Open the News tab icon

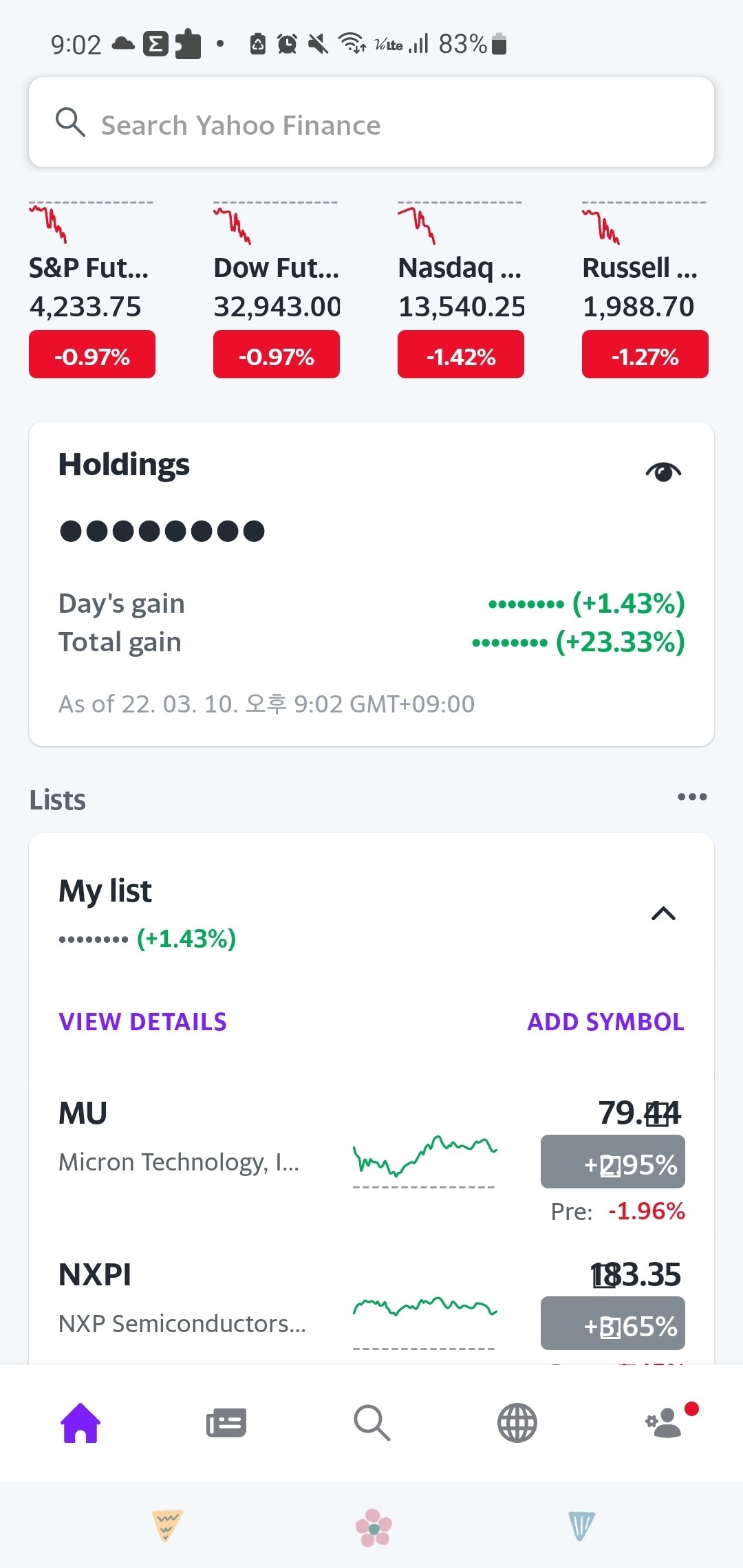226,1422
